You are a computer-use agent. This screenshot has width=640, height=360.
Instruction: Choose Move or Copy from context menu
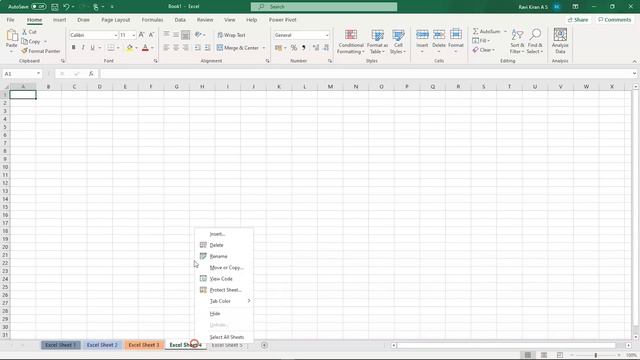224,268
